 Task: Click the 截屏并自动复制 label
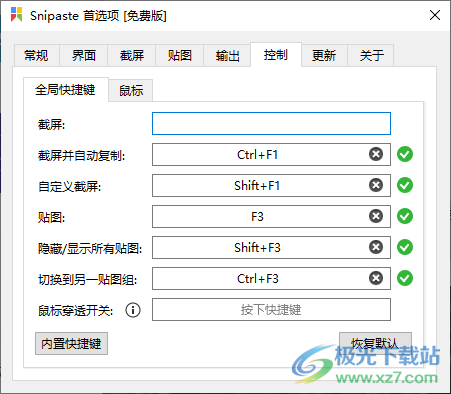pyautogui.click(x=82, y=156)
